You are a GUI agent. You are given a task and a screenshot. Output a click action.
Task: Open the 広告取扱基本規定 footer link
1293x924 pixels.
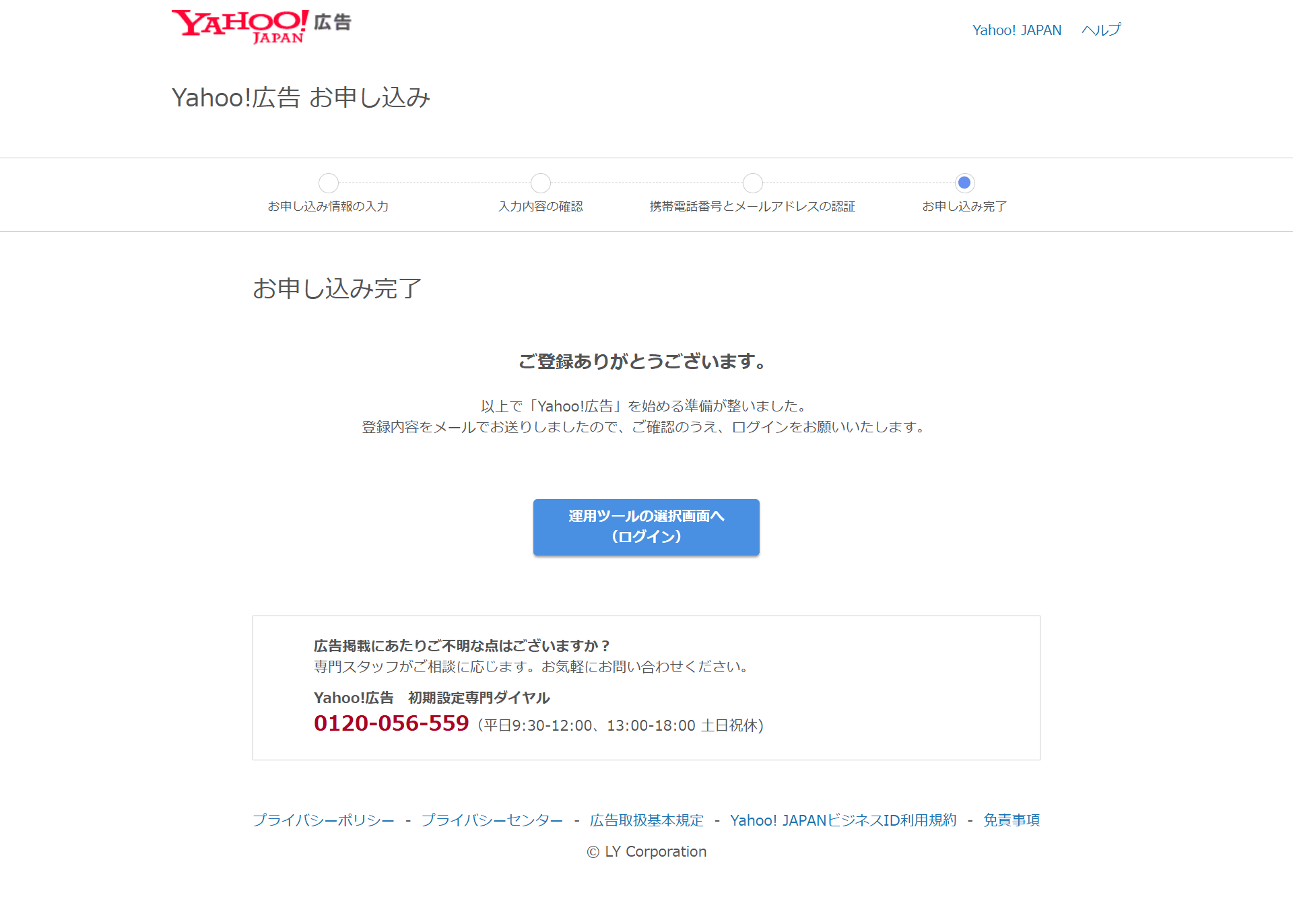point(646,820)
